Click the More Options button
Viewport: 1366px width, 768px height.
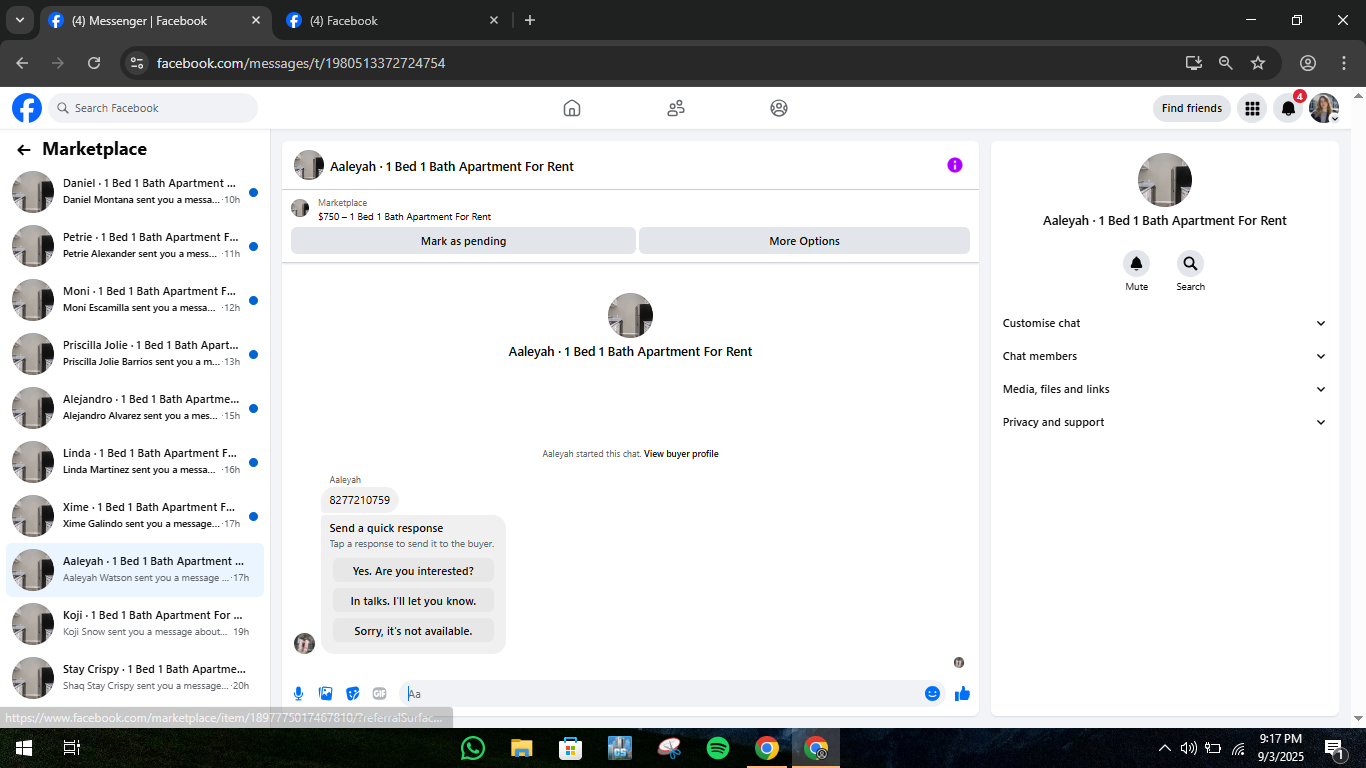point(804,241)
